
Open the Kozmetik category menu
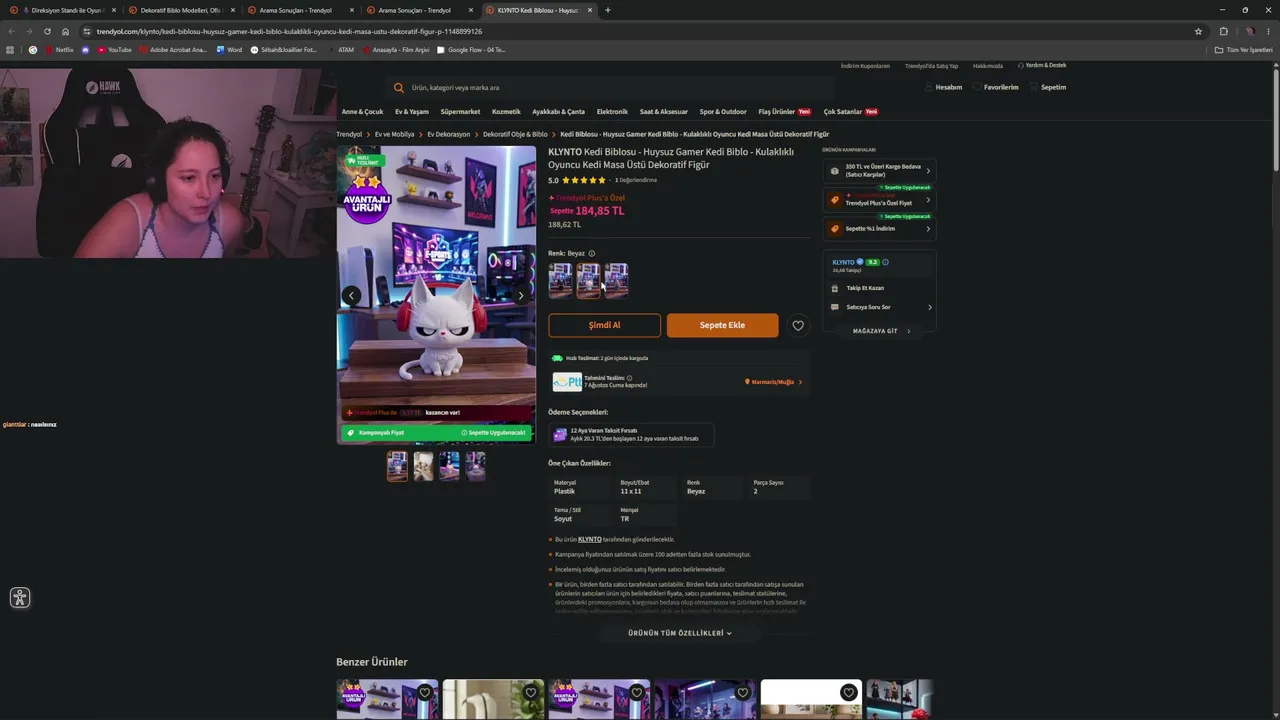tap(506, 112)
